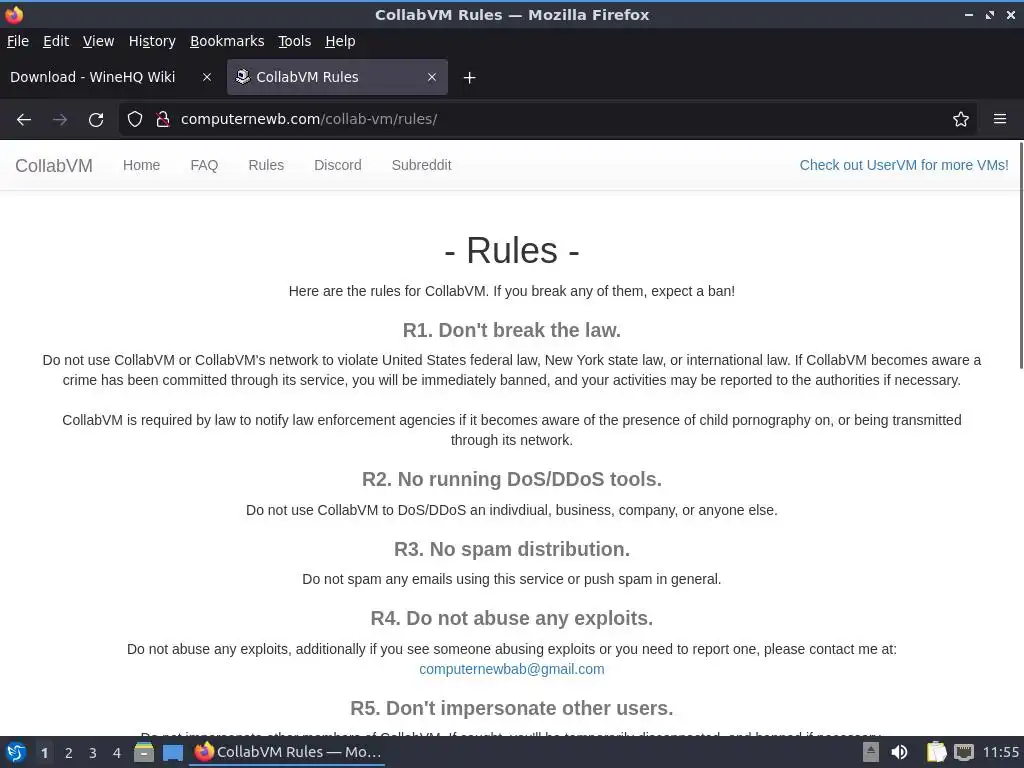Reload the current page

96,120
